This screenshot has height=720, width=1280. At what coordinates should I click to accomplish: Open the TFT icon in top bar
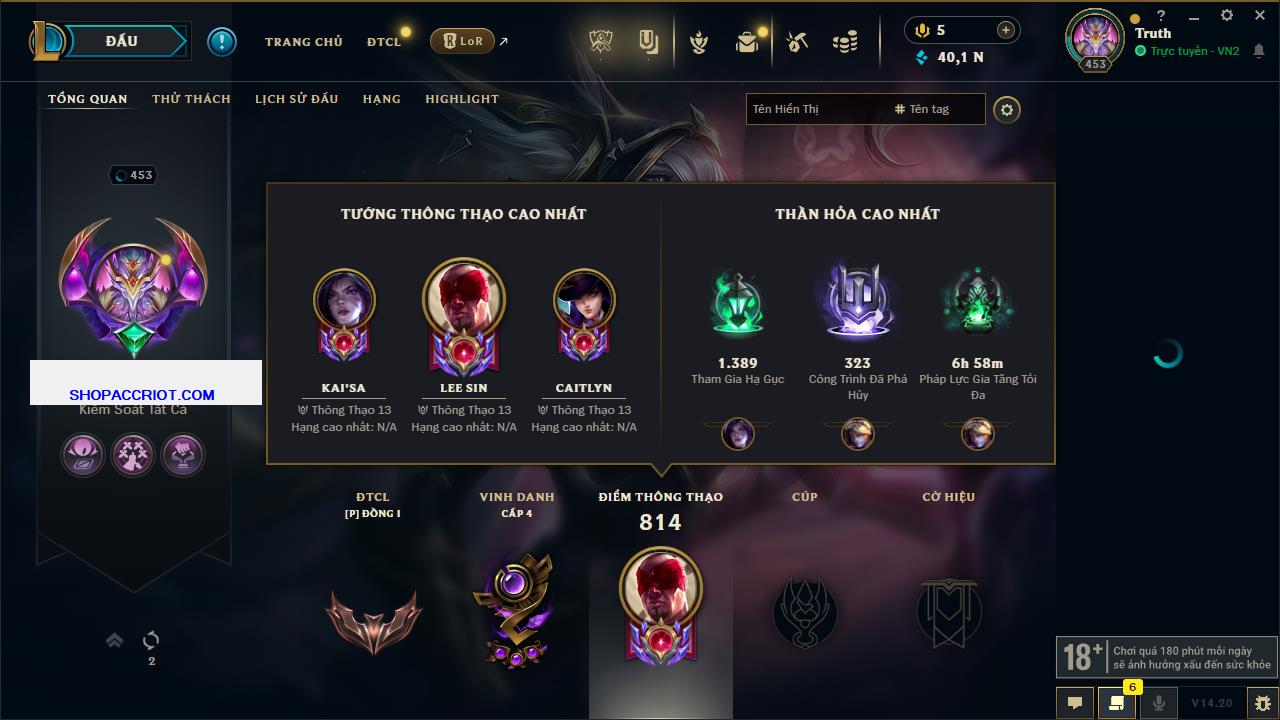[x=649, y=41]
